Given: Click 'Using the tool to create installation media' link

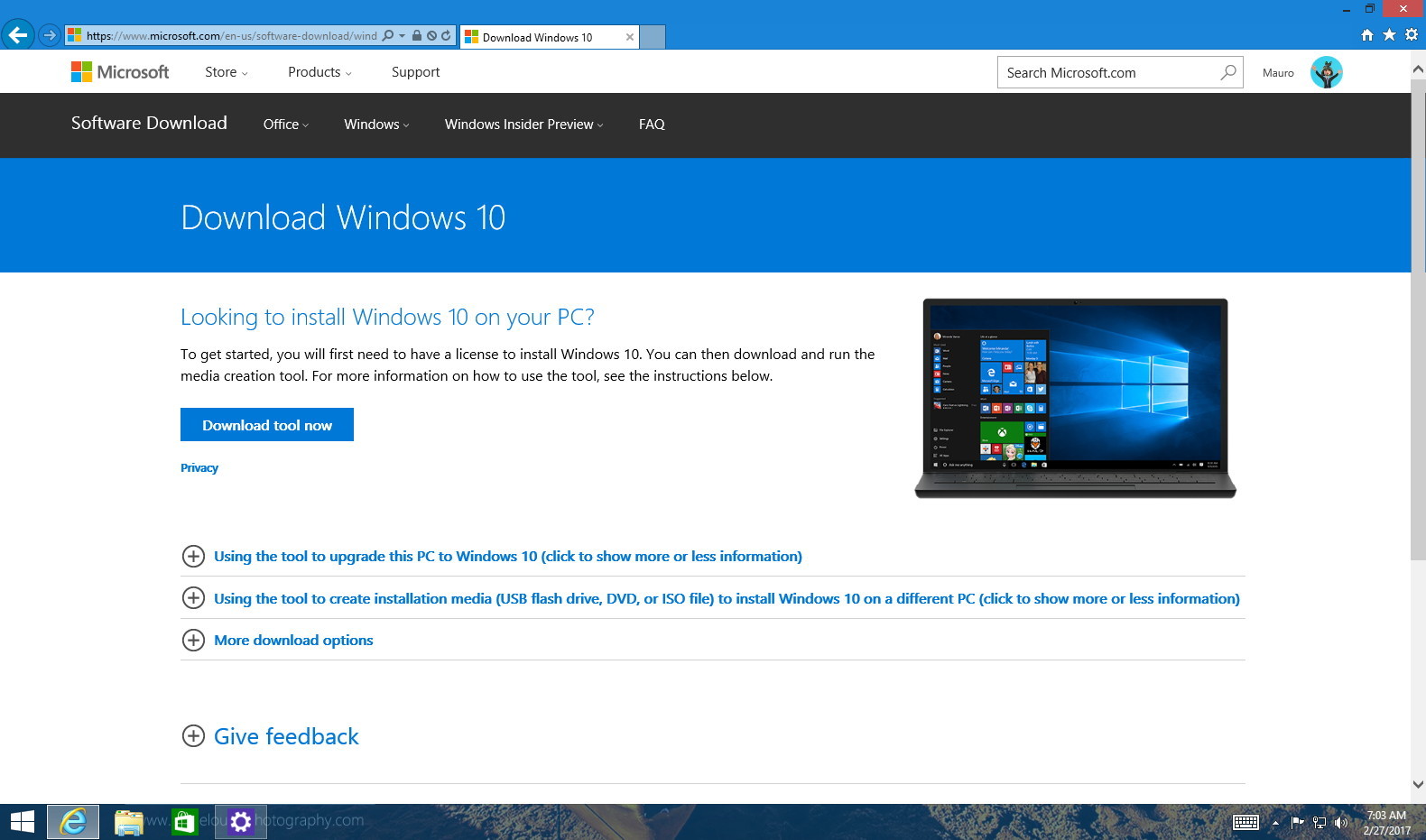Looking at the screenshot, I should pyautogui.click(x=727, y=598).
